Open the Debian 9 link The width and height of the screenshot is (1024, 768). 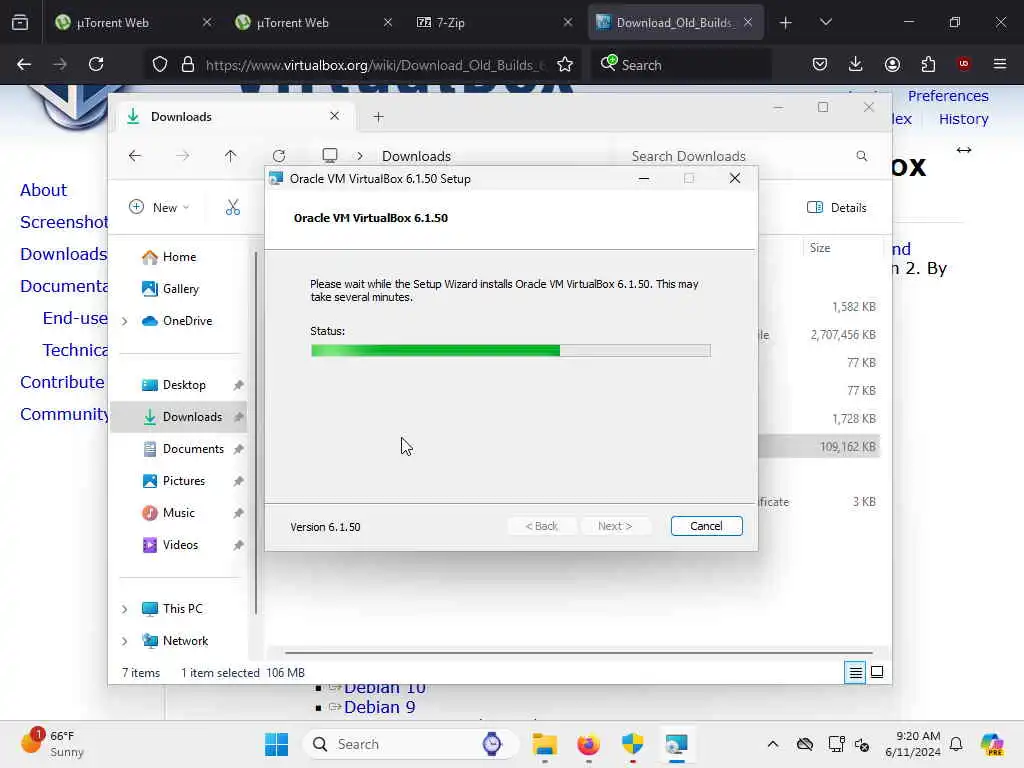click(379, 707)
